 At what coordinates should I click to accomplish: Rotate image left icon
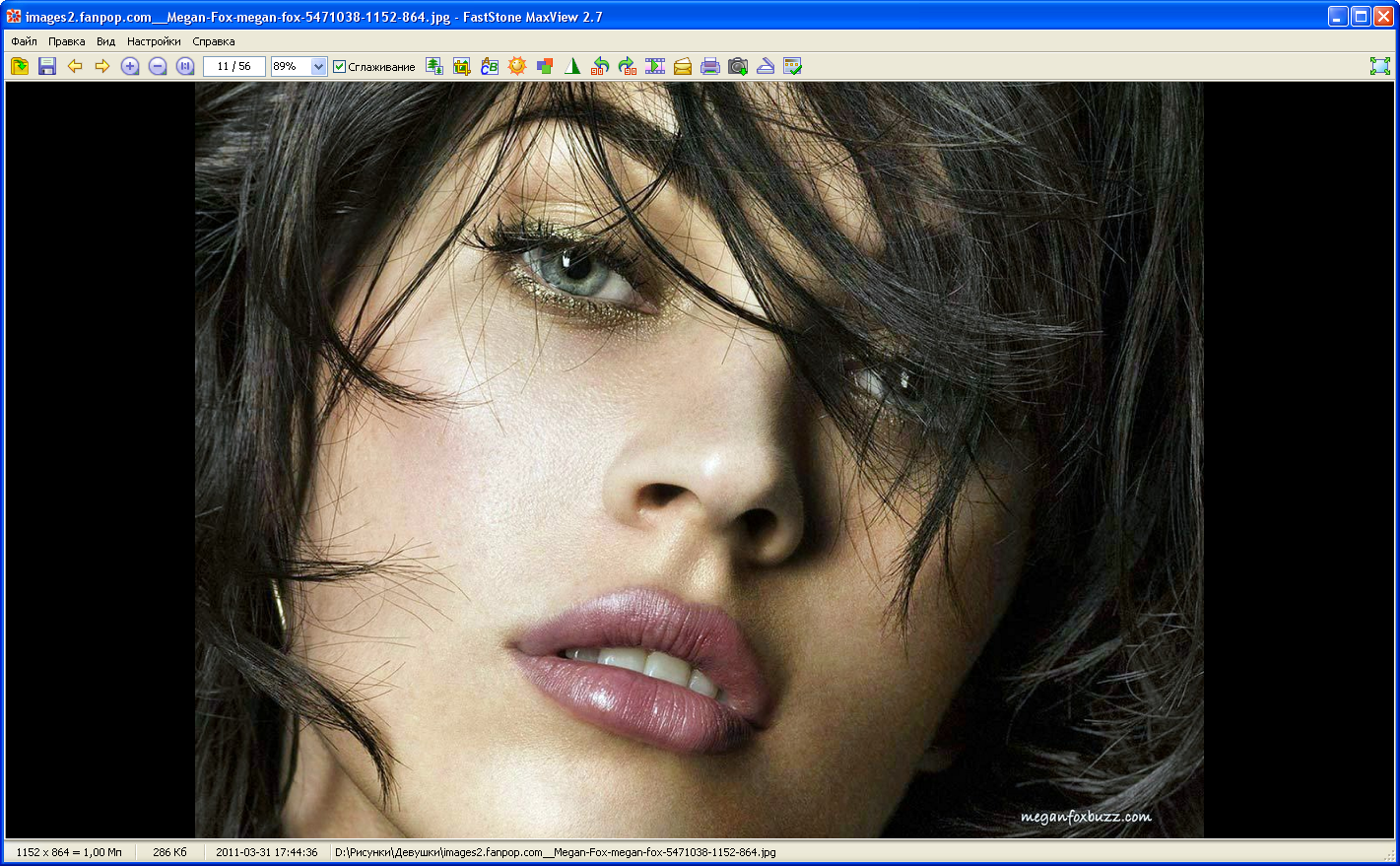pos(600,66)
